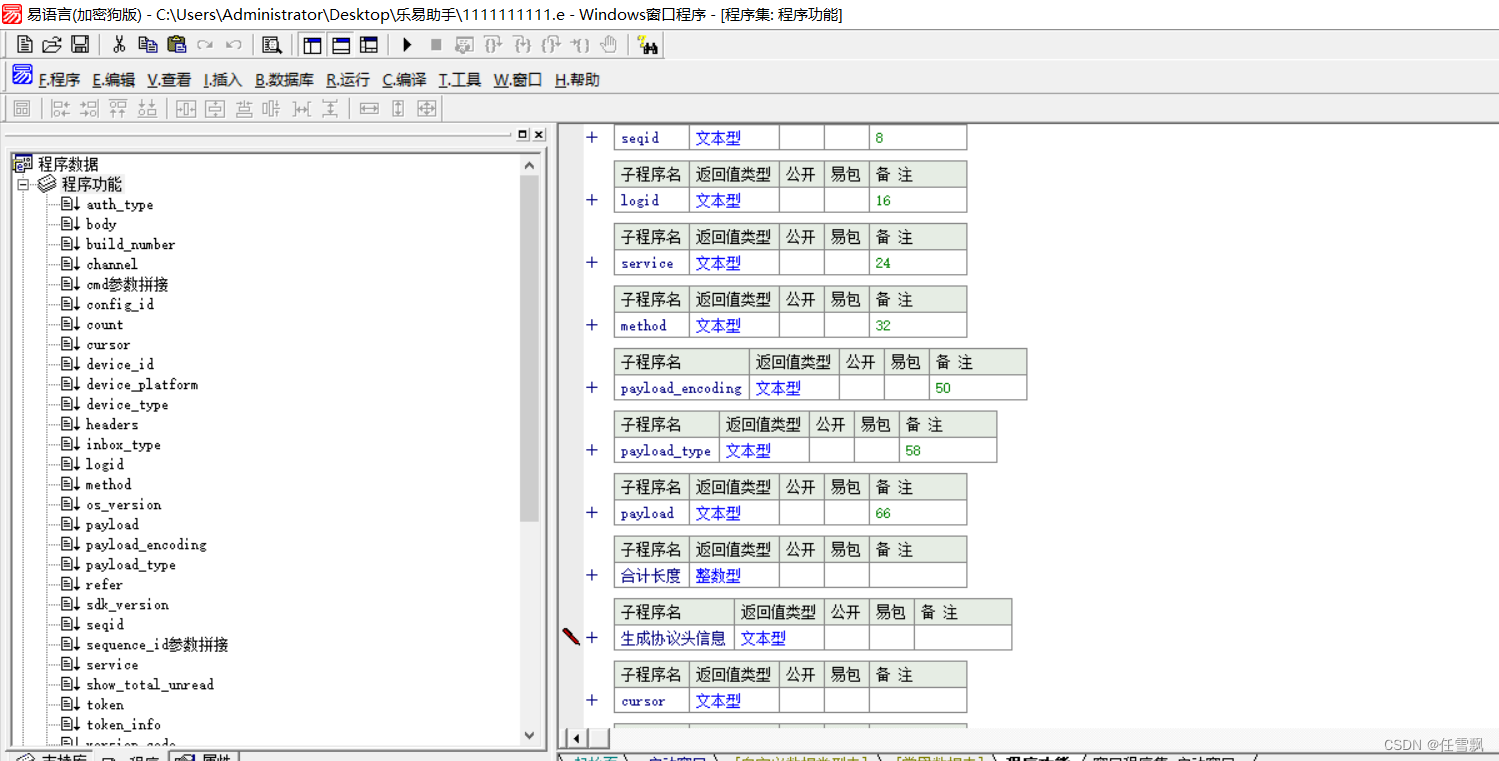
Task: Click the hand breakpoint icon
Action: tap(608, 44)
